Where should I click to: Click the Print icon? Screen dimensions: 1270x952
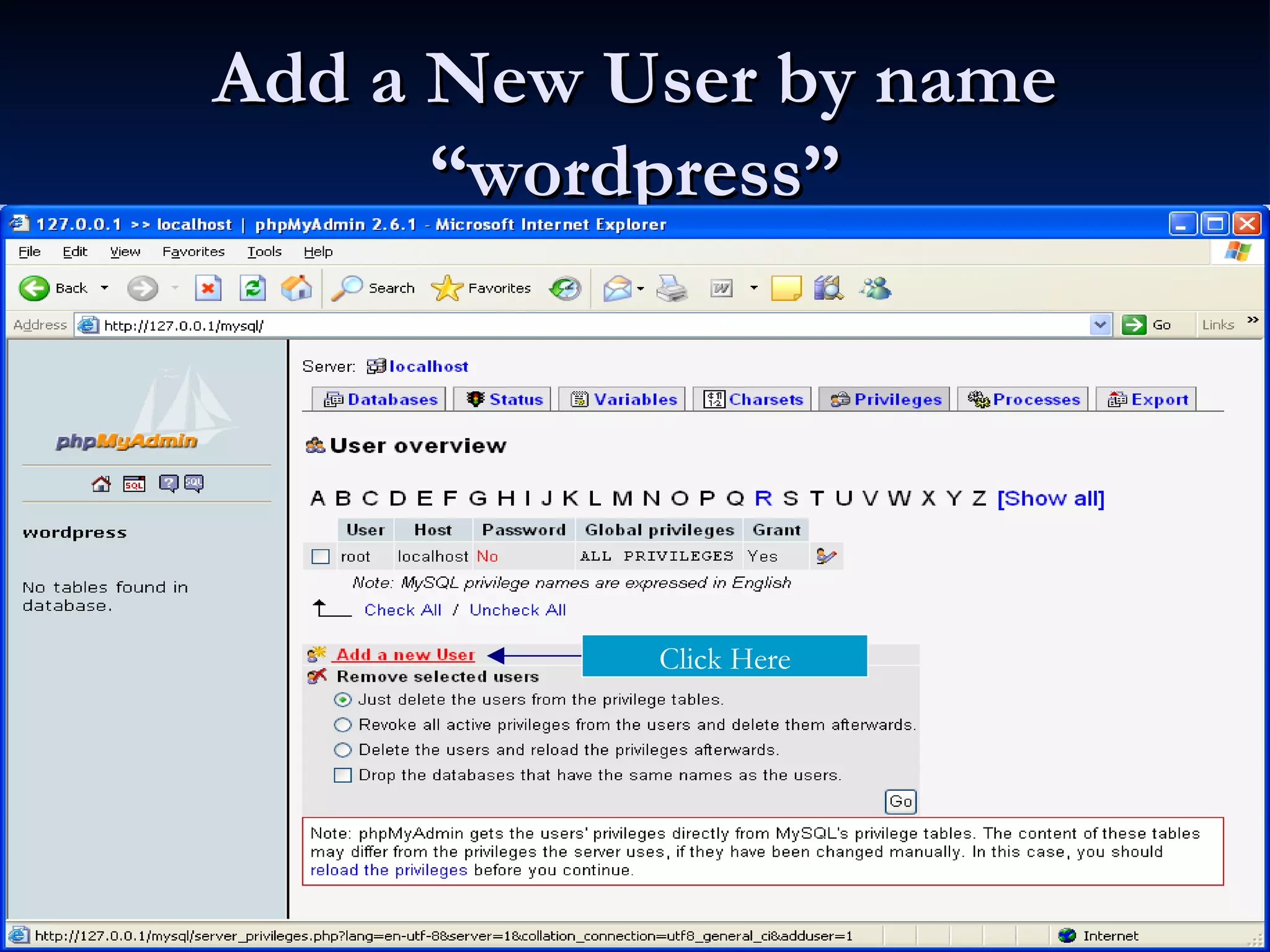(672, 288)
